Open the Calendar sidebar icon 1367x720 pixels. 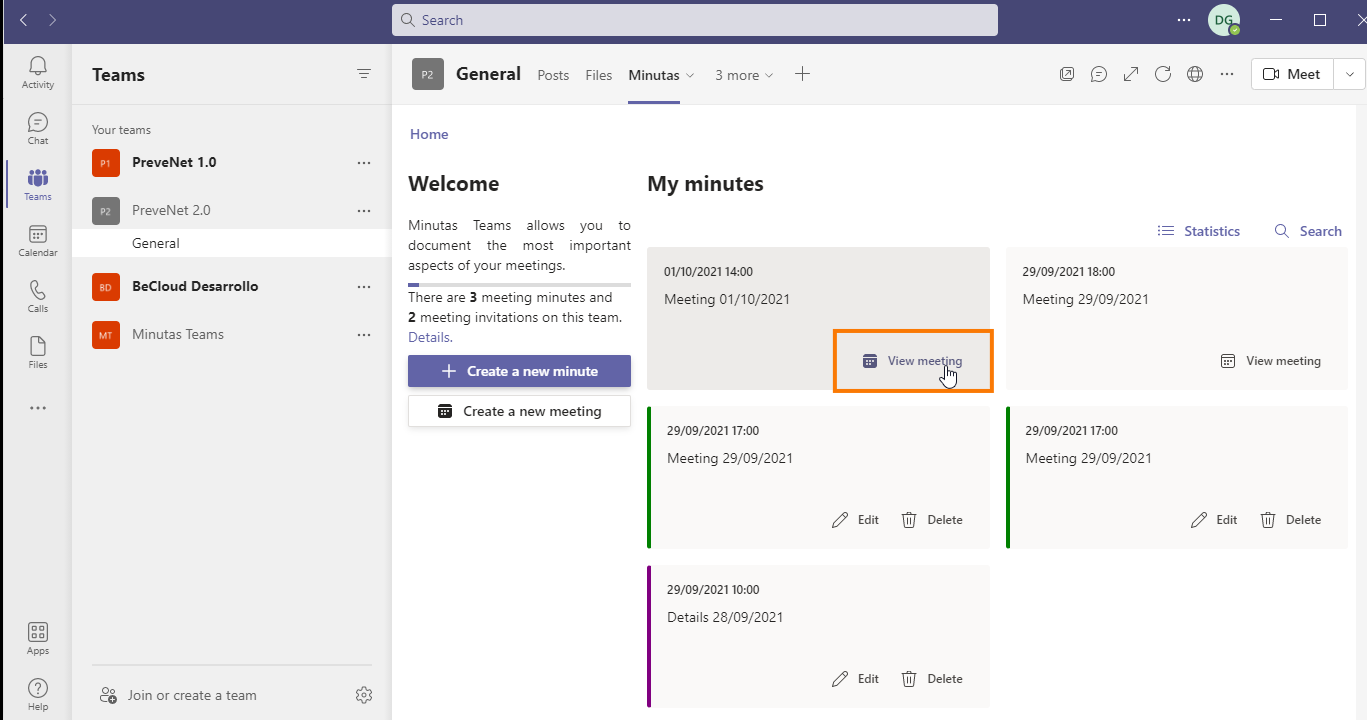[38, 241]
